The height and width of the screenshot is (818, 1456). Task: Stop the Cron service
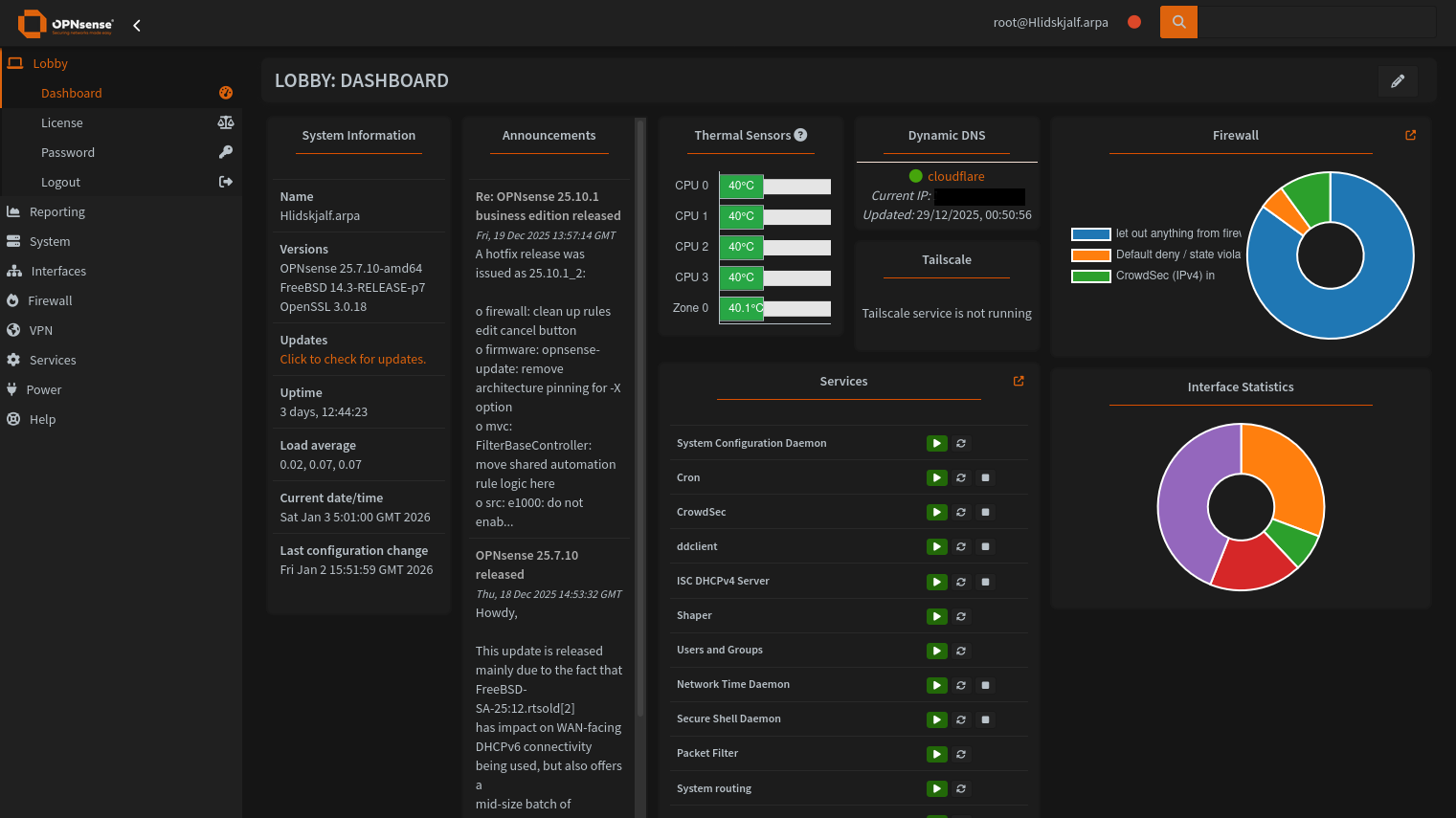coord(985,478)
